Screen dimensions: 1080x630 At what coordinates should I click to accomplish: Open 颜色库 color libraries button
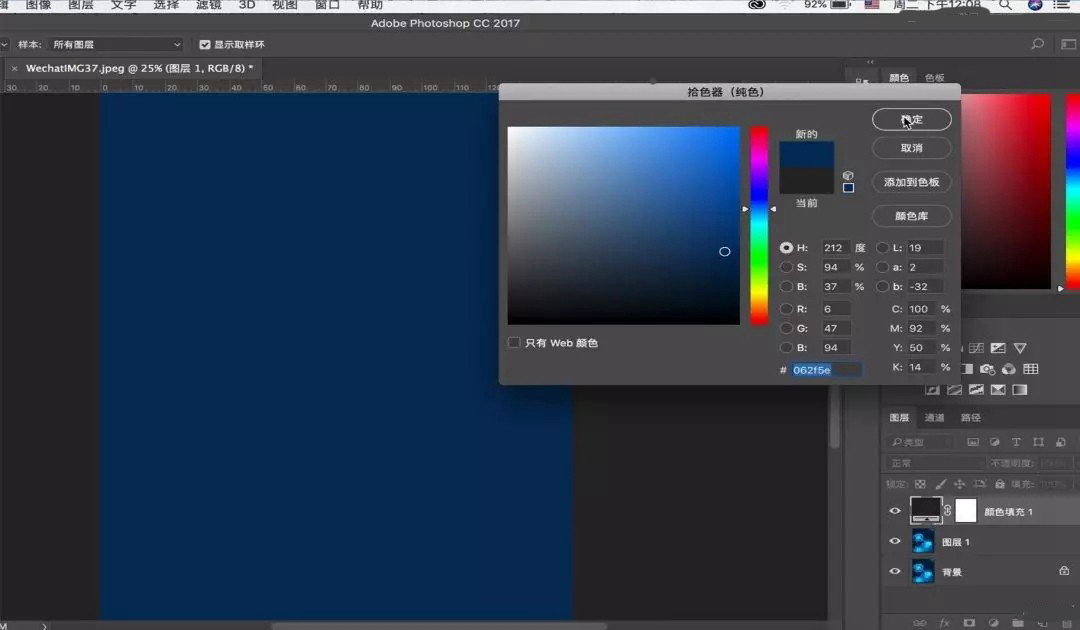click(x=911, y=216)
